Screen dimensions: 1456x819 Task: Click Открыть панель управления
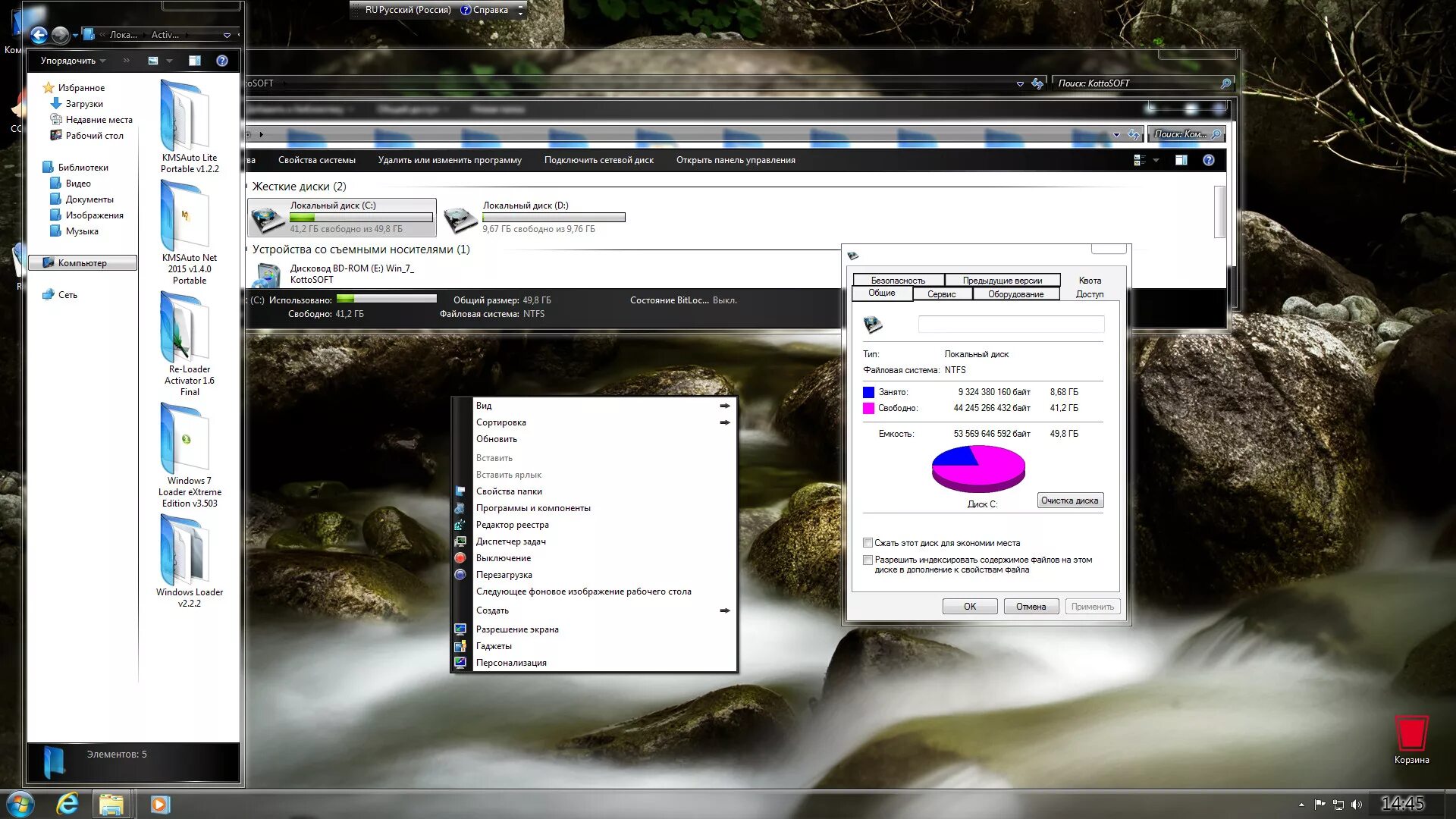tap(736, 160)
